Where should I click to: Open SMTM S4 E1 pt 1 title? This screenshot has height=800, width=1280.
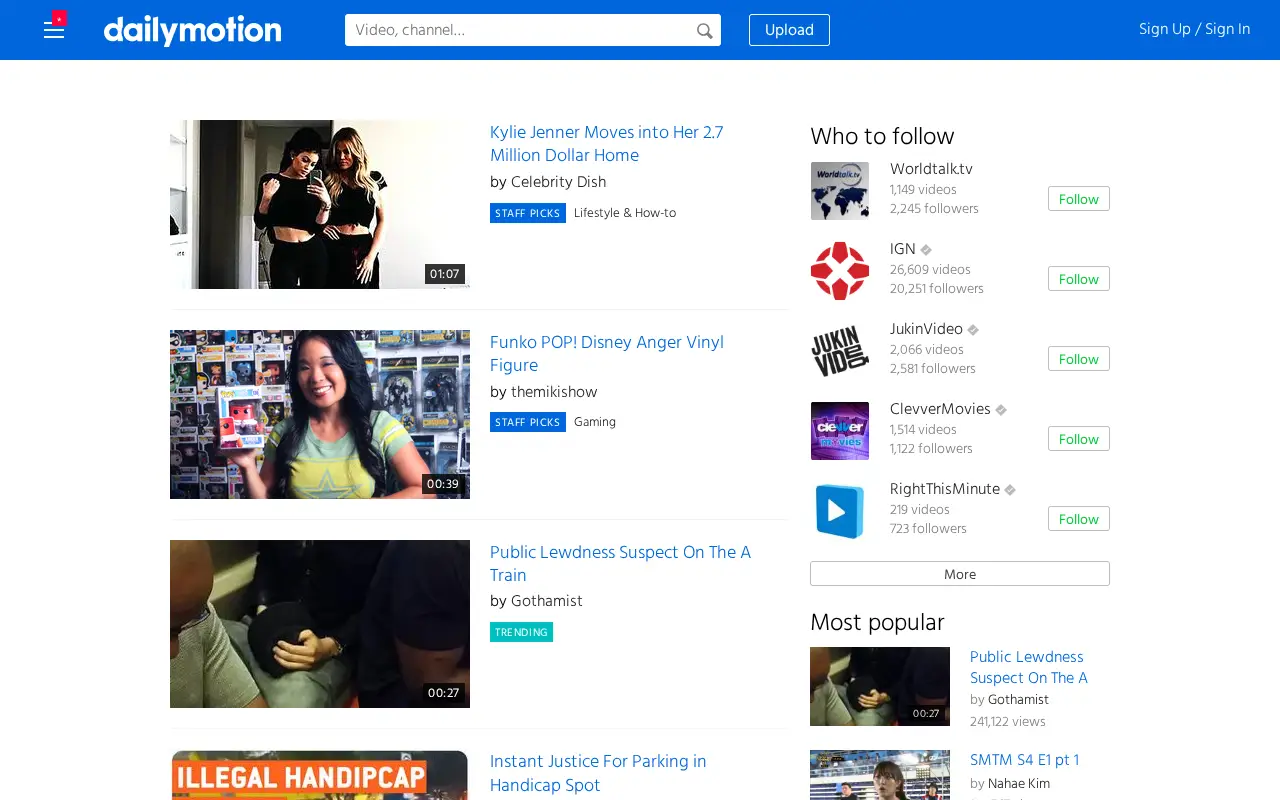point(1024,760)
